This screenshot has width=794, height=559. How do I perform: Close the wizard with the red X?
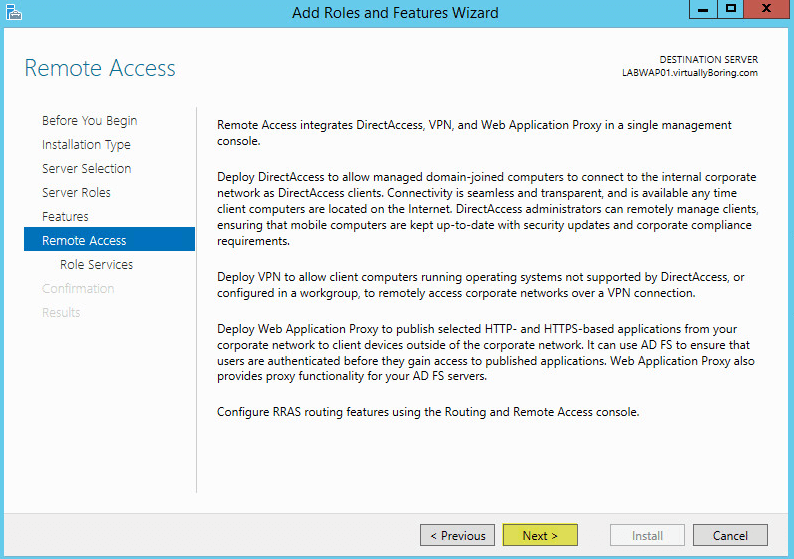(x=766, y=9)
